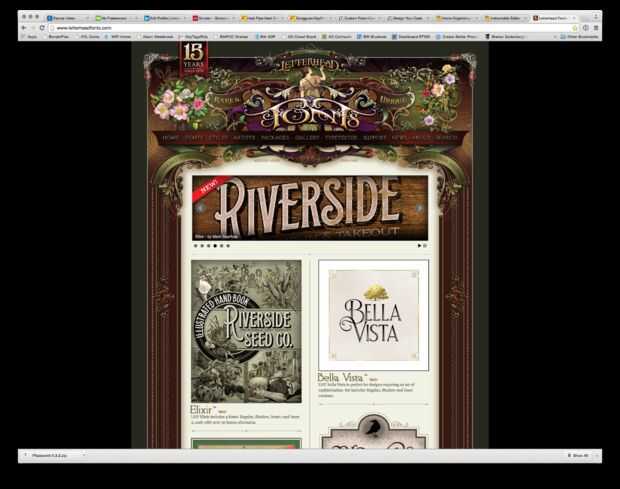Go to next slide with right arrow
This screenshot has height=489, width=620.
[419, 208]
